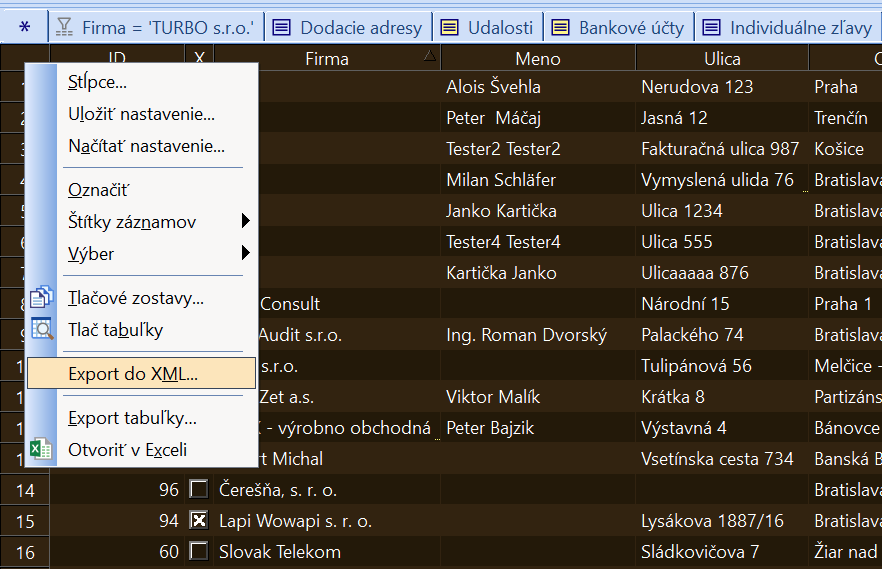This screenshot has height=569, width=882.
Task: Tick the Slovak Telekom row checkbox
Action: (x=199, y=552)
